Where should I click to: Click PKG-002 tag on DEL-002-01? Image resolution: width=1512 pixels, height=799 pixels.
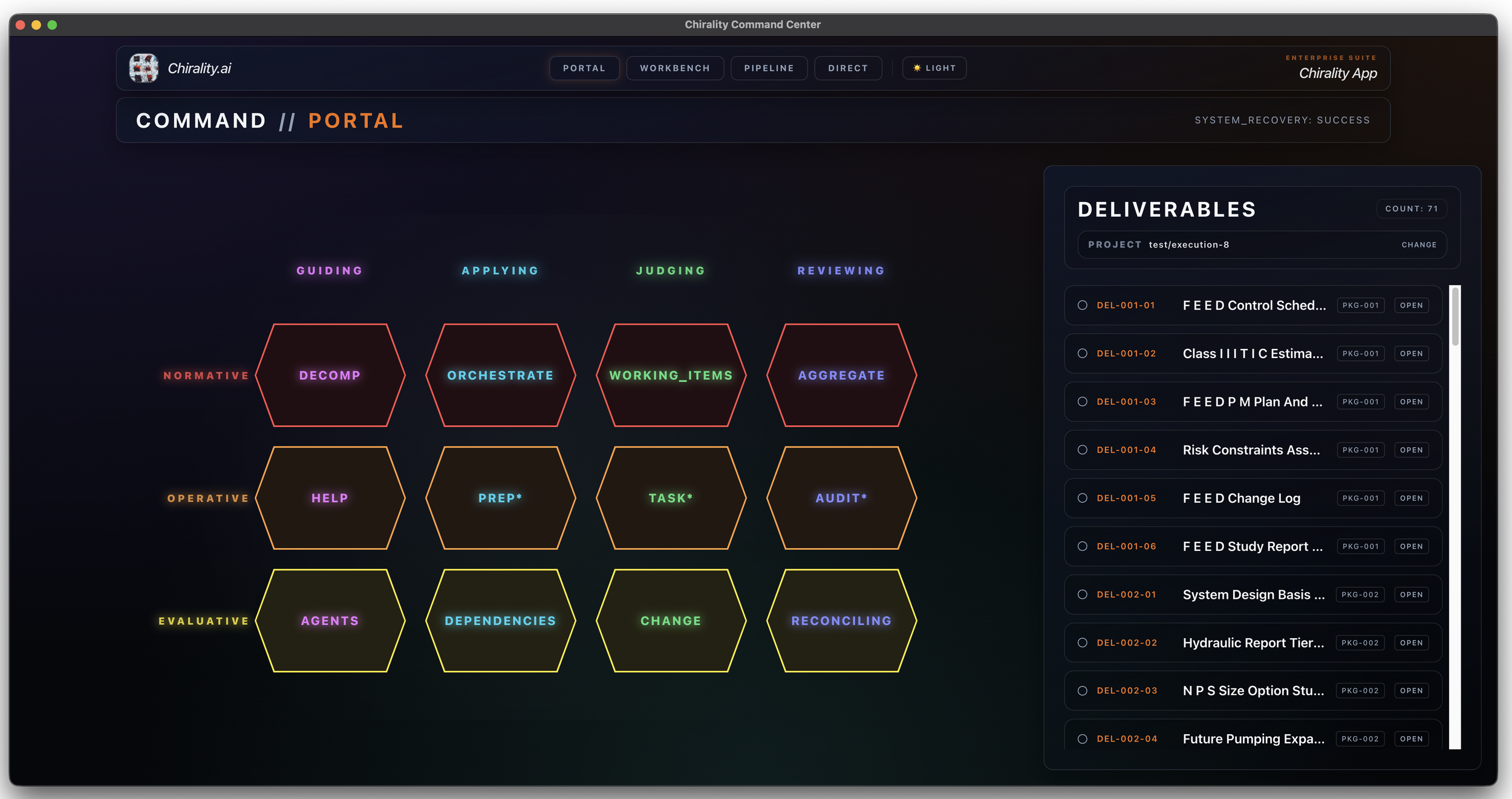(1360, 595)
